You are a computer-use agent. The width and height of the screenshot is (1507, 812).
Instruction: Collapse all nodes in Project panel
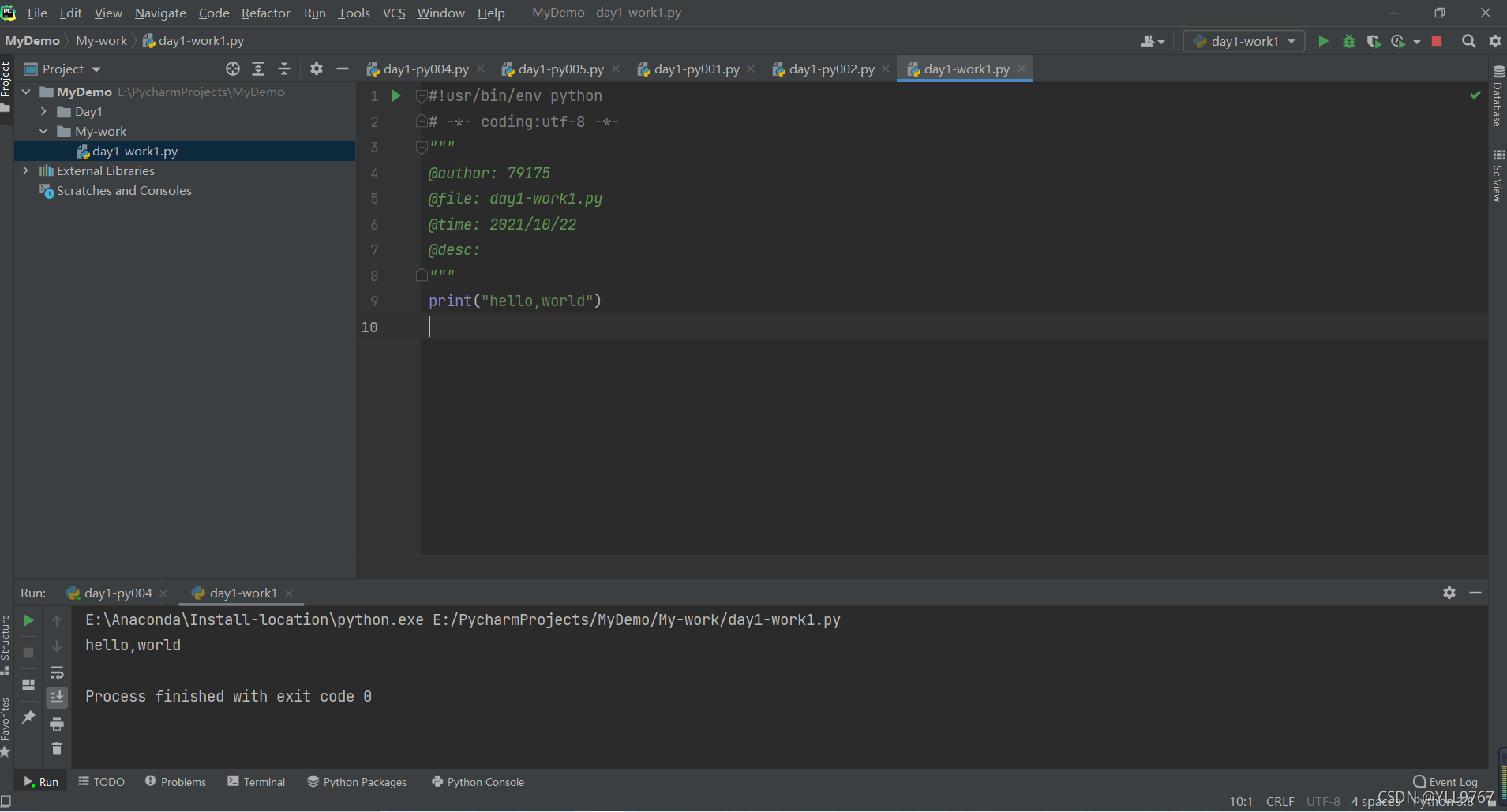[284, 69]
